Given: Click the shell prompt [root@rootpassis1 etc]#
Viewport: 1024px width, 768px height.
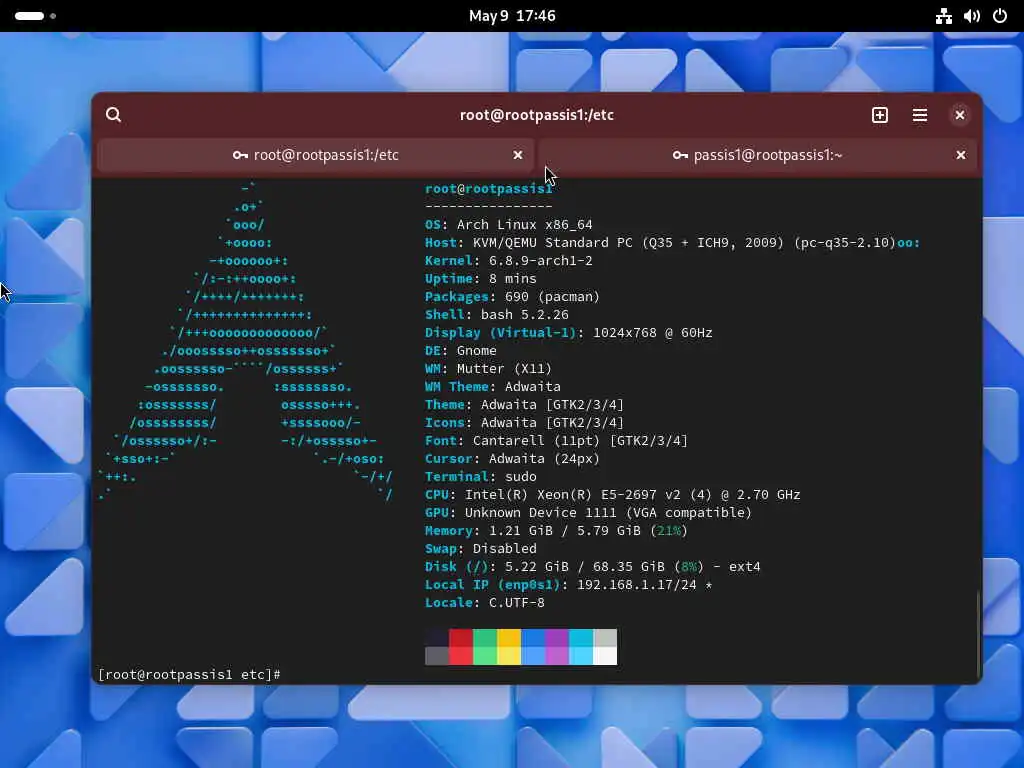Looking at the screenshot, I should (x=189, y=675).
